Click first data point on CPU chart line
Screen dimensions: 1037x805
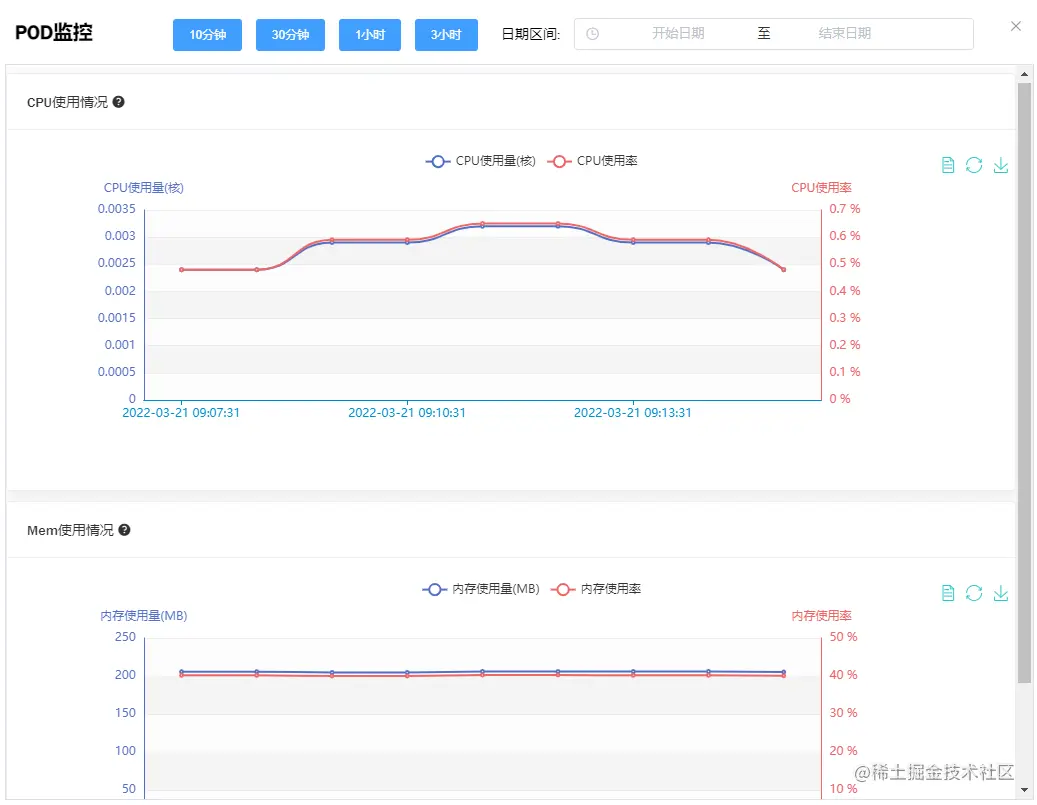pyautogui.click(x=182, y=270)
